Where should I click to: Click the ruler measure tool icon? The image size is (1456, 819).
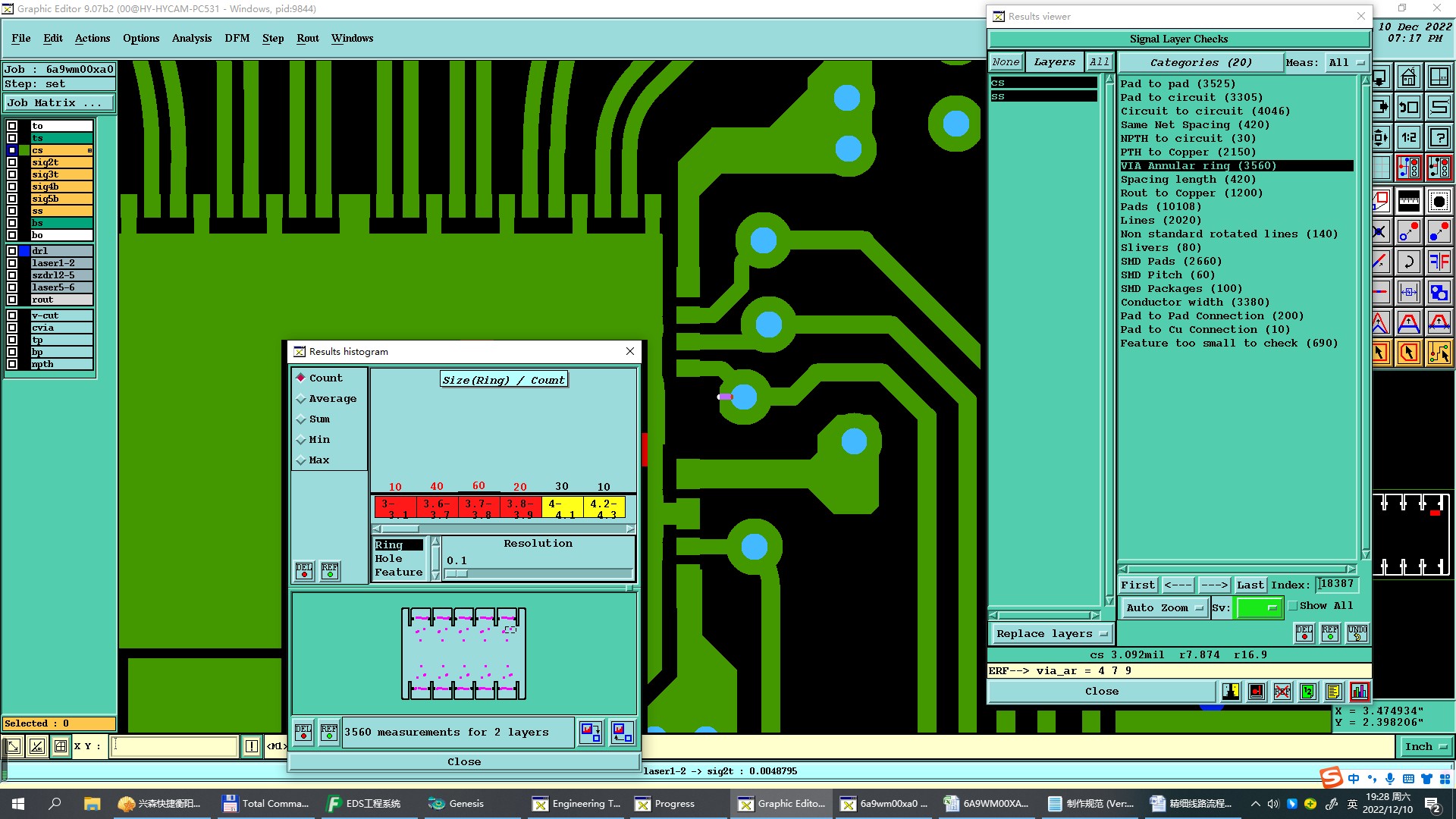[x=1409, y=201]
